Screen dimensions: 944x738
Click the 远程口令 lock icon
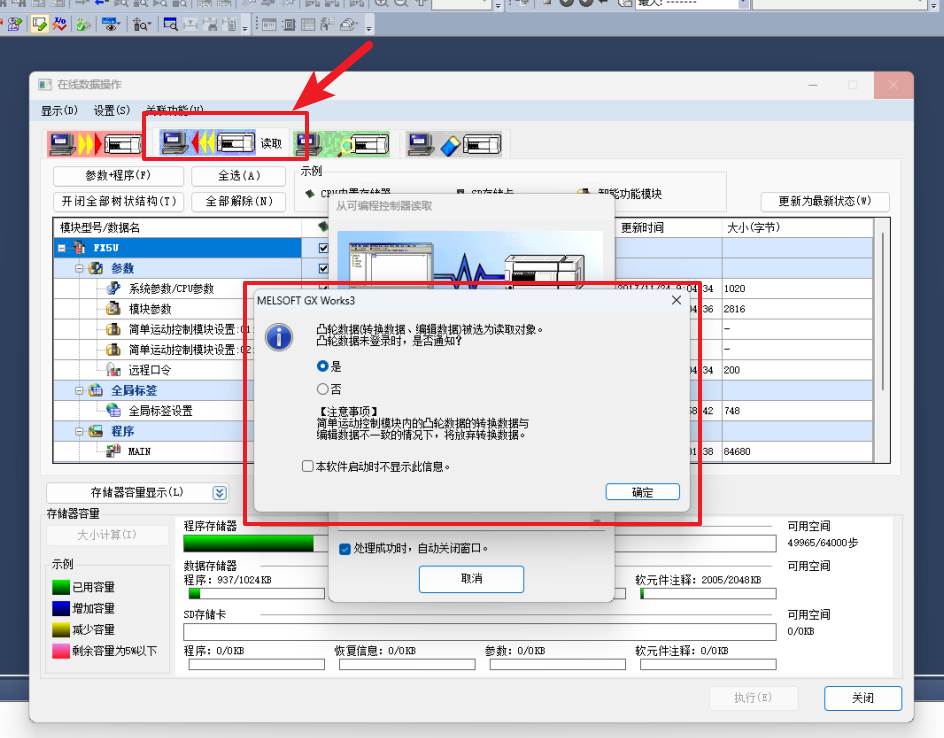pyautogui.click(x=113, y=370)
